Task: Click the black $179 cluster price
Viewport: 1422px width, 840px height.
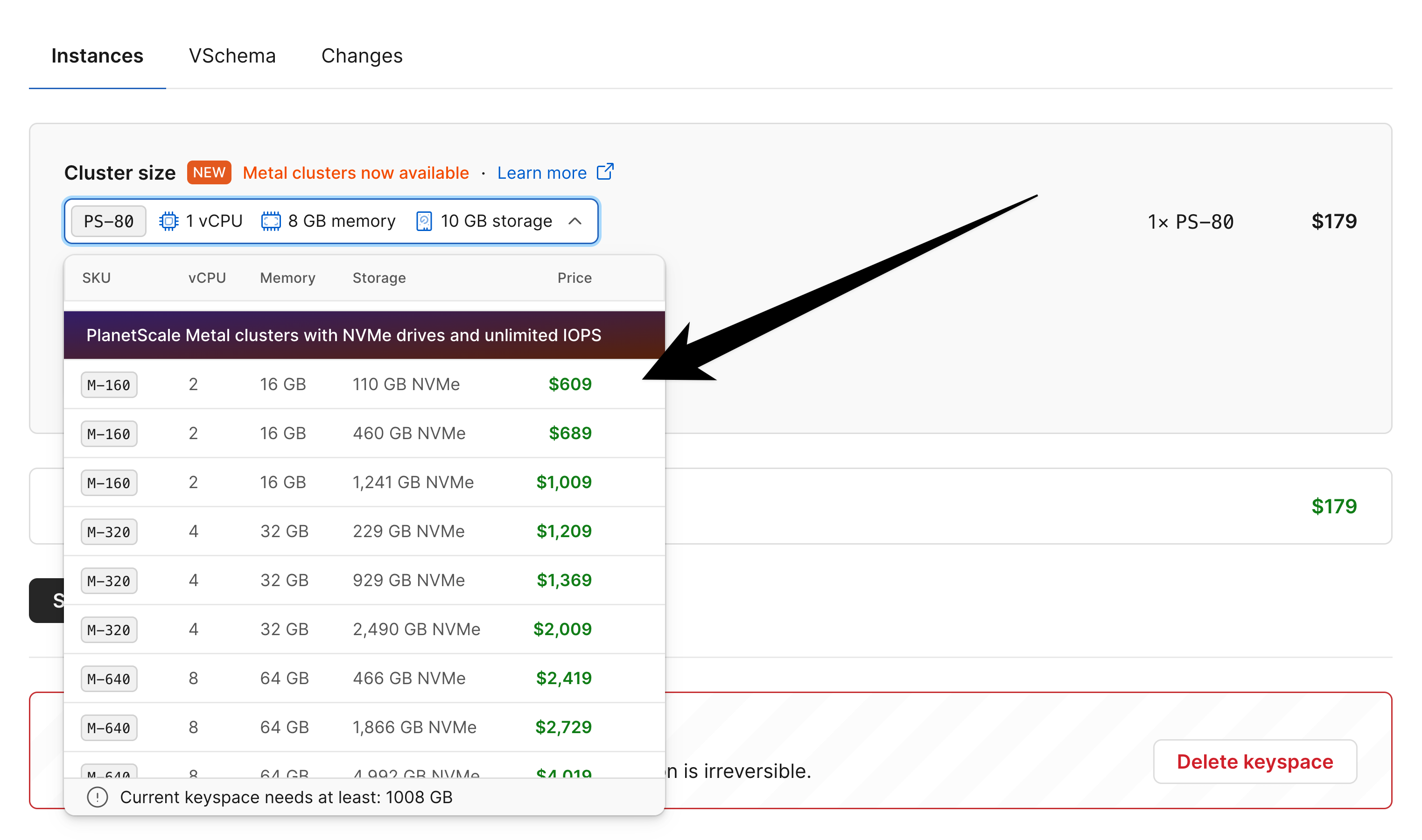Action: (1334, 221)
